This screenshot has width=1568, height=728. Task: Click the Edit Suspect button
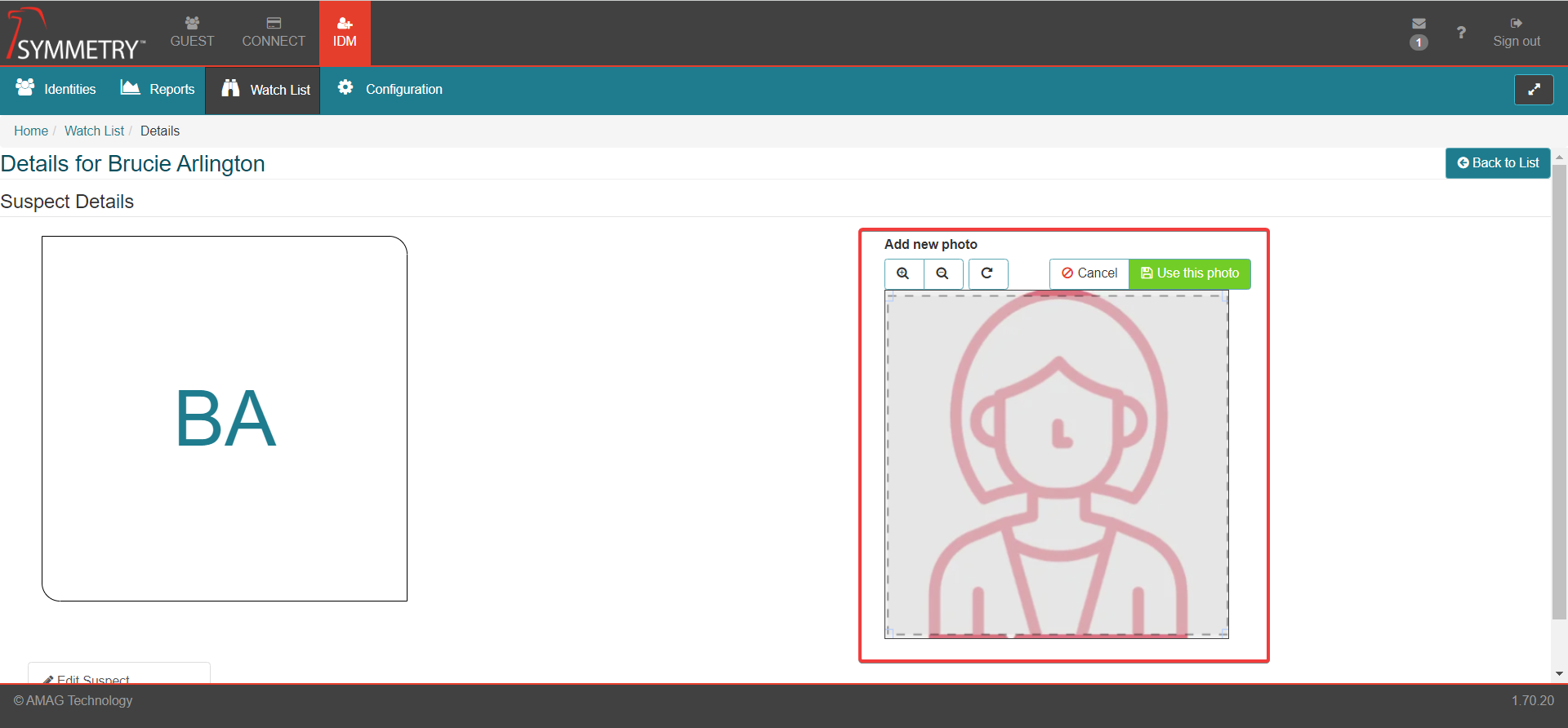pyautogui.click(x=119, y=674)
